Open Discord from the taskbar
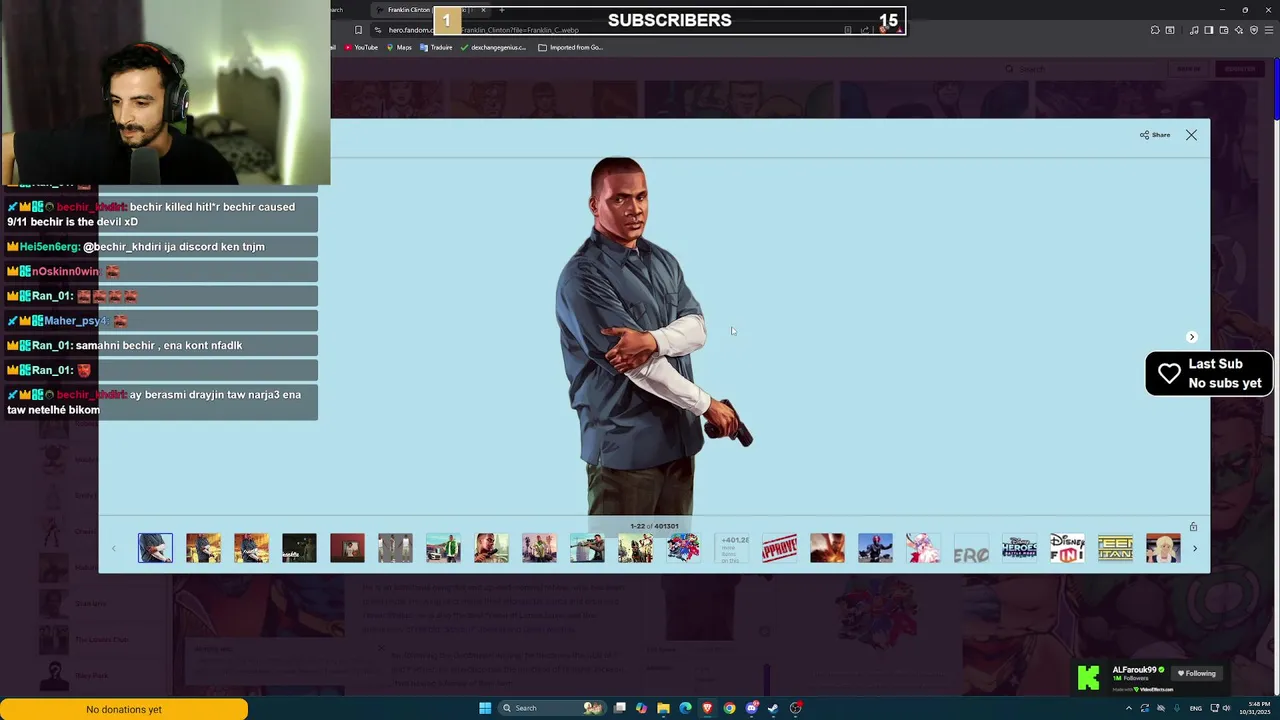The height and width of the screenshot is (720, 1280). coord(752,708)
